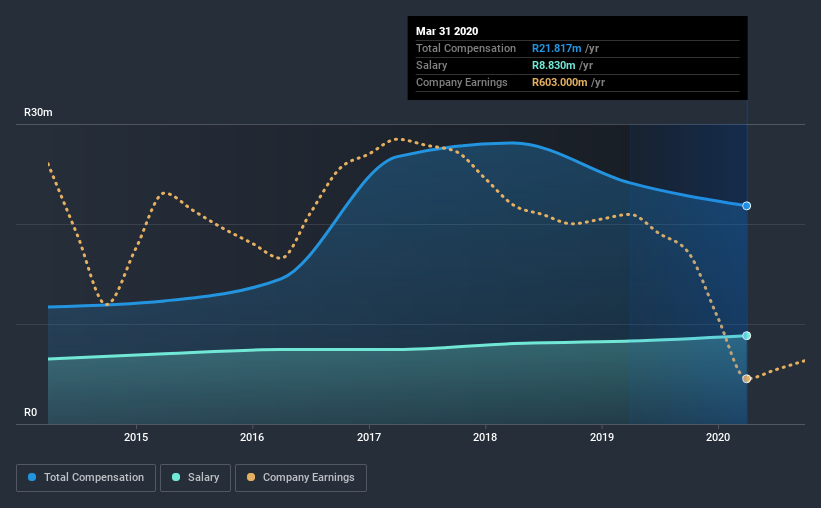Click the Mar 31 2020 tooltip date
The width and height of the screenshot is (821, 508).
[447, 31]
